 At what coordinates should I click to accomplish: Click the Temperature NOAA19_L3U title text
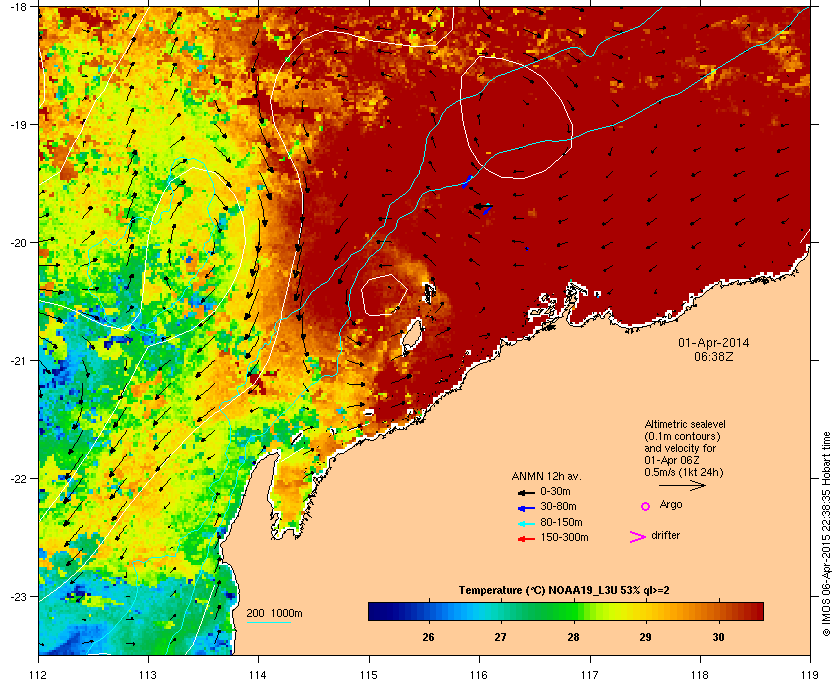click(564, 591)
